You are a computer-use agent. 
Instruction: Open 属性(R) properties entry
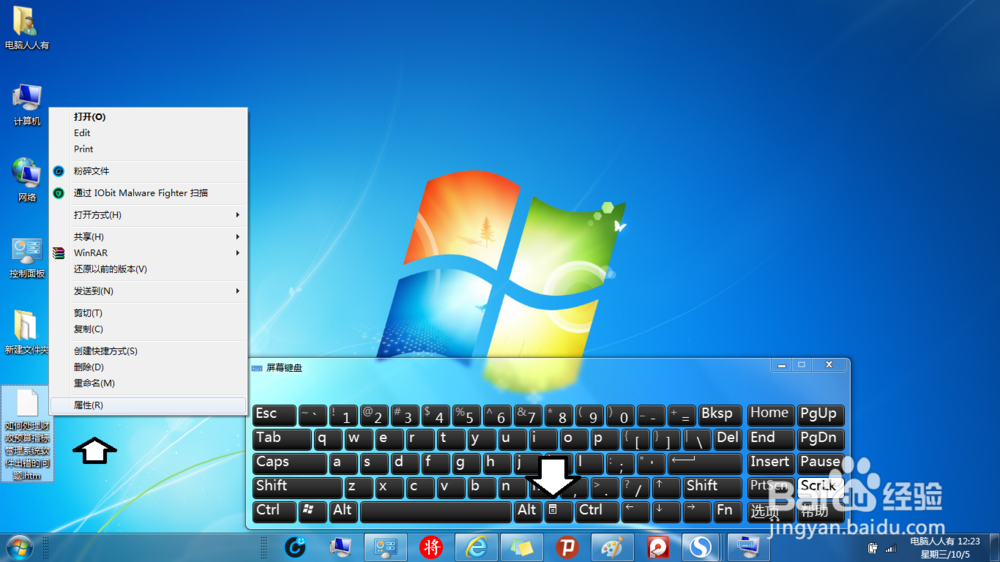[x=148, y=405]
